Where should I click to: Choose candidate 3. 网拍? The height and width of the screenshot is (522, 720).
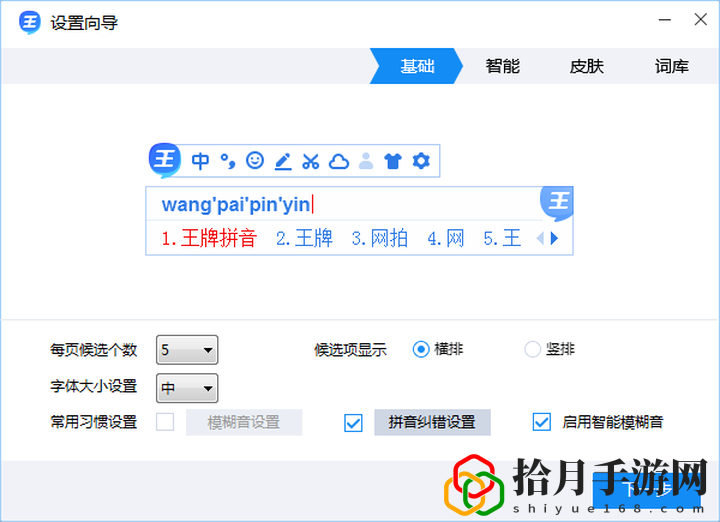380,238
